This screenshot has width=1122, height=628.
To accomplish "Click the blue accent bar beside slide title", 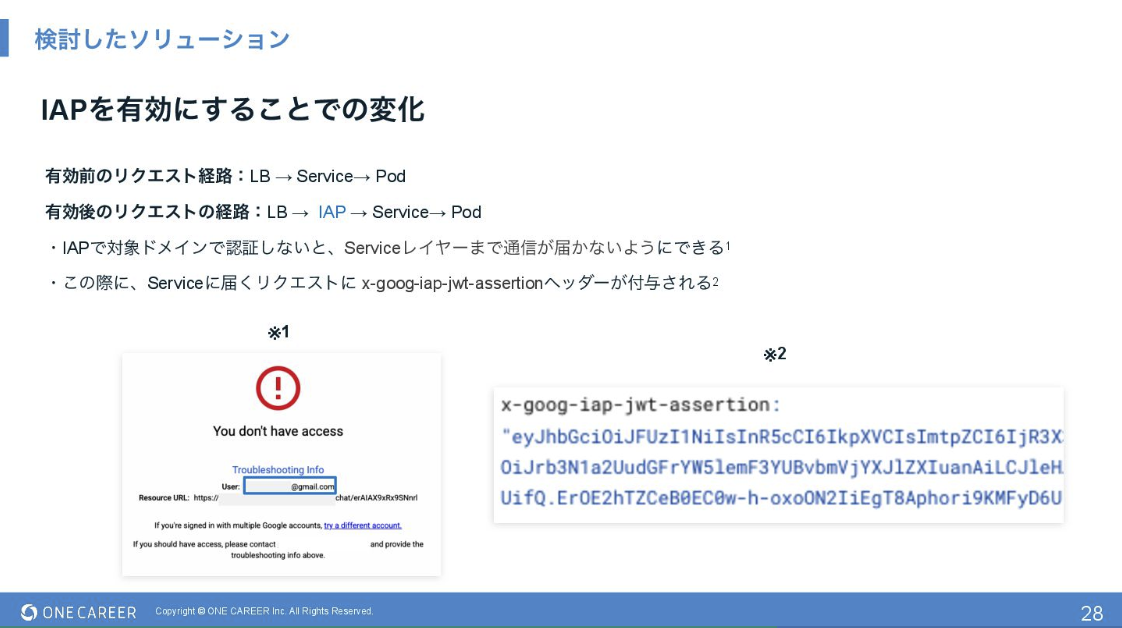I will (4, 38).
